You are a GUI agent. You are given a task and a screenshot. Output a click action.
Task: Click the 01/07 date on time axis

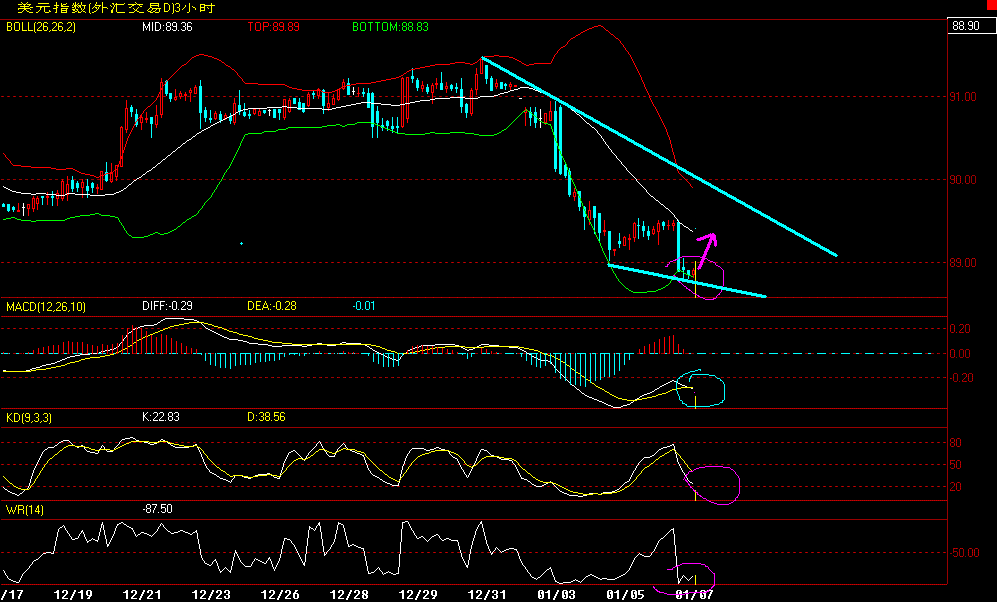point(694,595)
